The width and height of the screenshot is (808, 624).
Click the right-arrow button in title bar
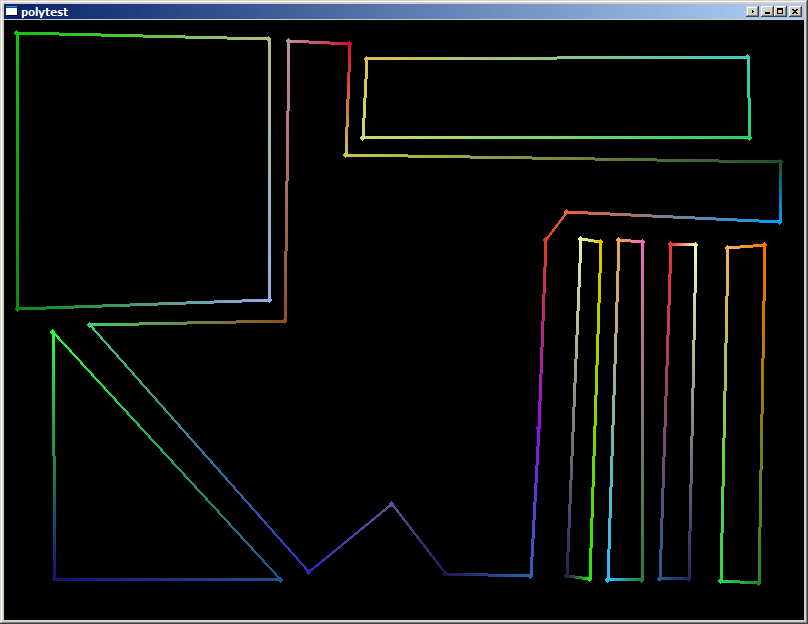(752, 11)
